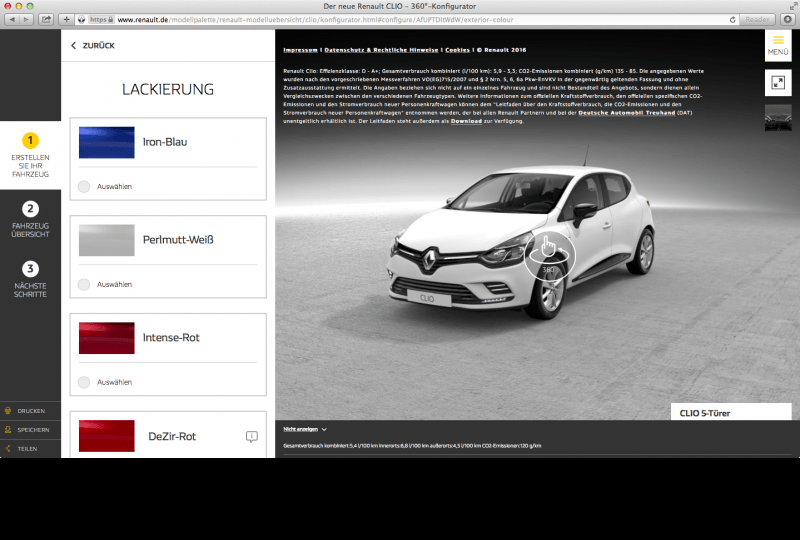Reload the page with the refresh icon
This screenshot has height=540, width=800.
coord(733,19)
